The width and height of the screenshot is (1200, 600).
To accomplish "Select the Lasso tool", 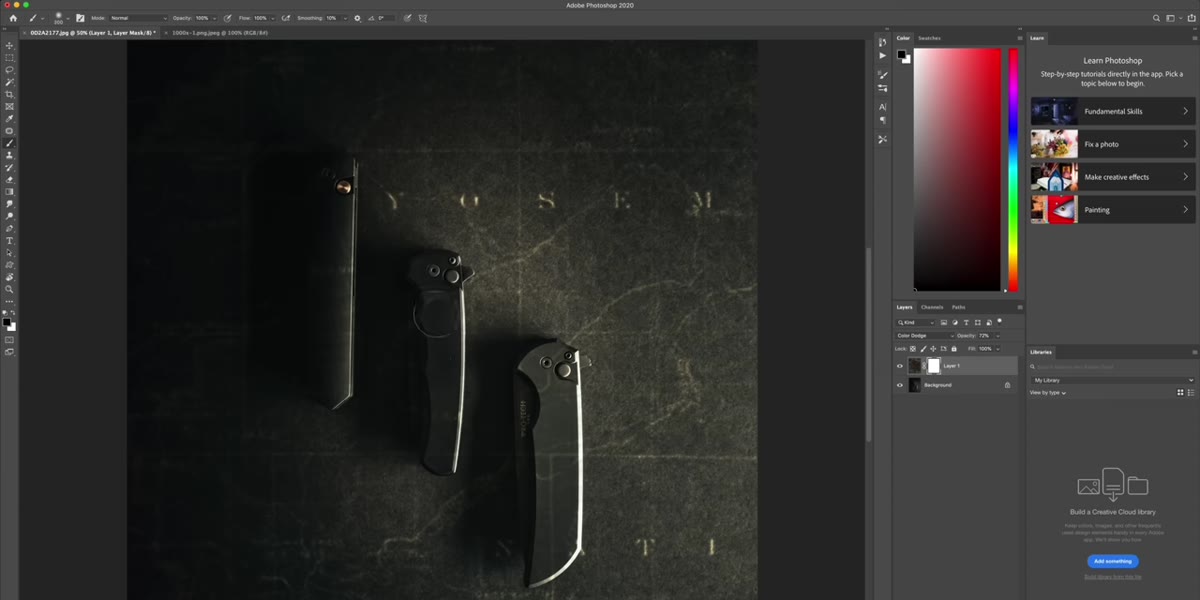I will click(10, 70).
